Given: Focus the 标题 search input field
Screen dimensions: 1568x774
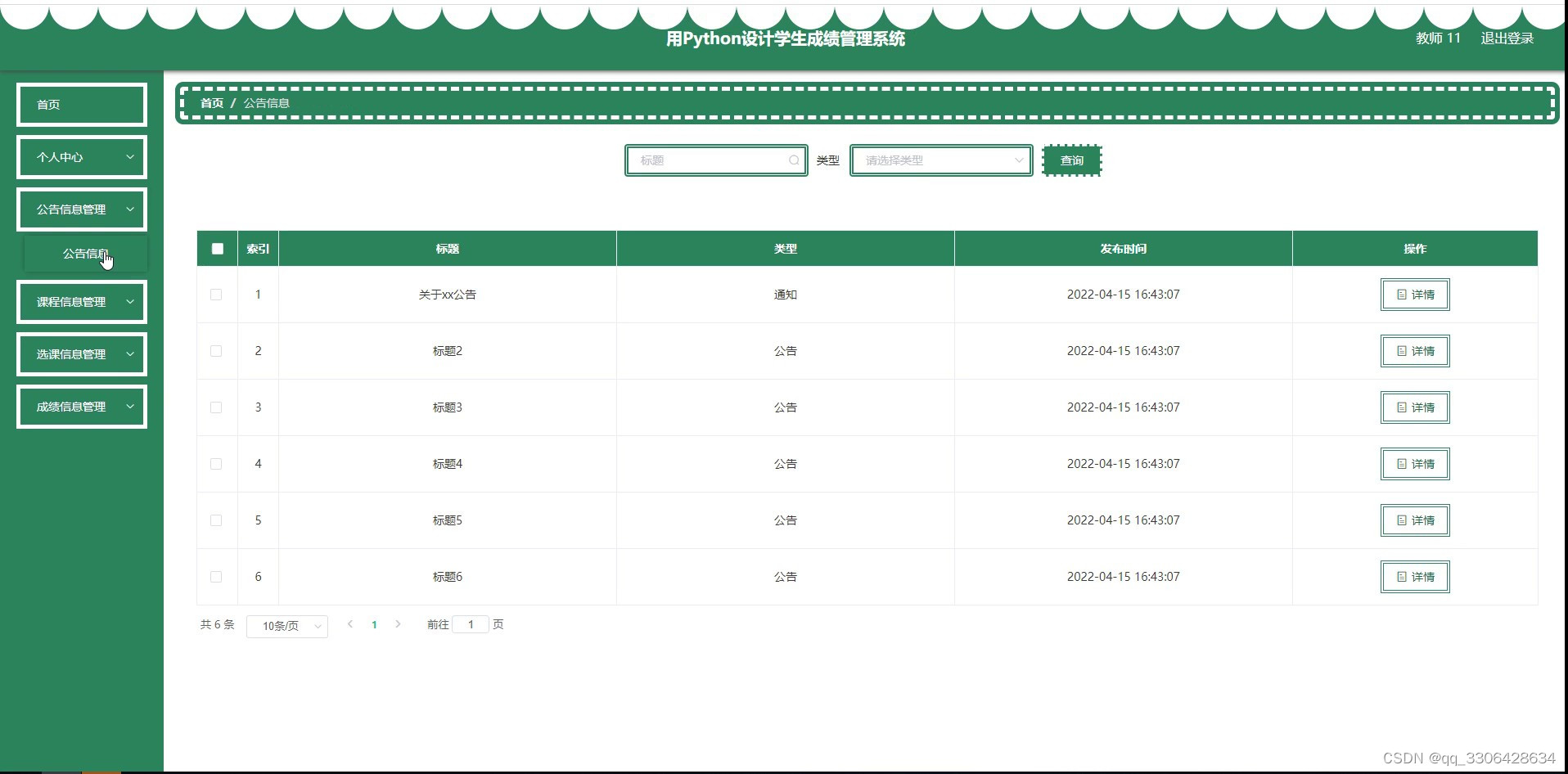Looking at the screenshot, I should point(716,160).
